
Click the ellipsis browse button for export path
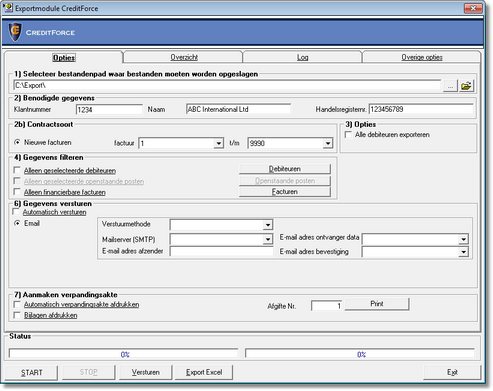(x=450, y=86)
